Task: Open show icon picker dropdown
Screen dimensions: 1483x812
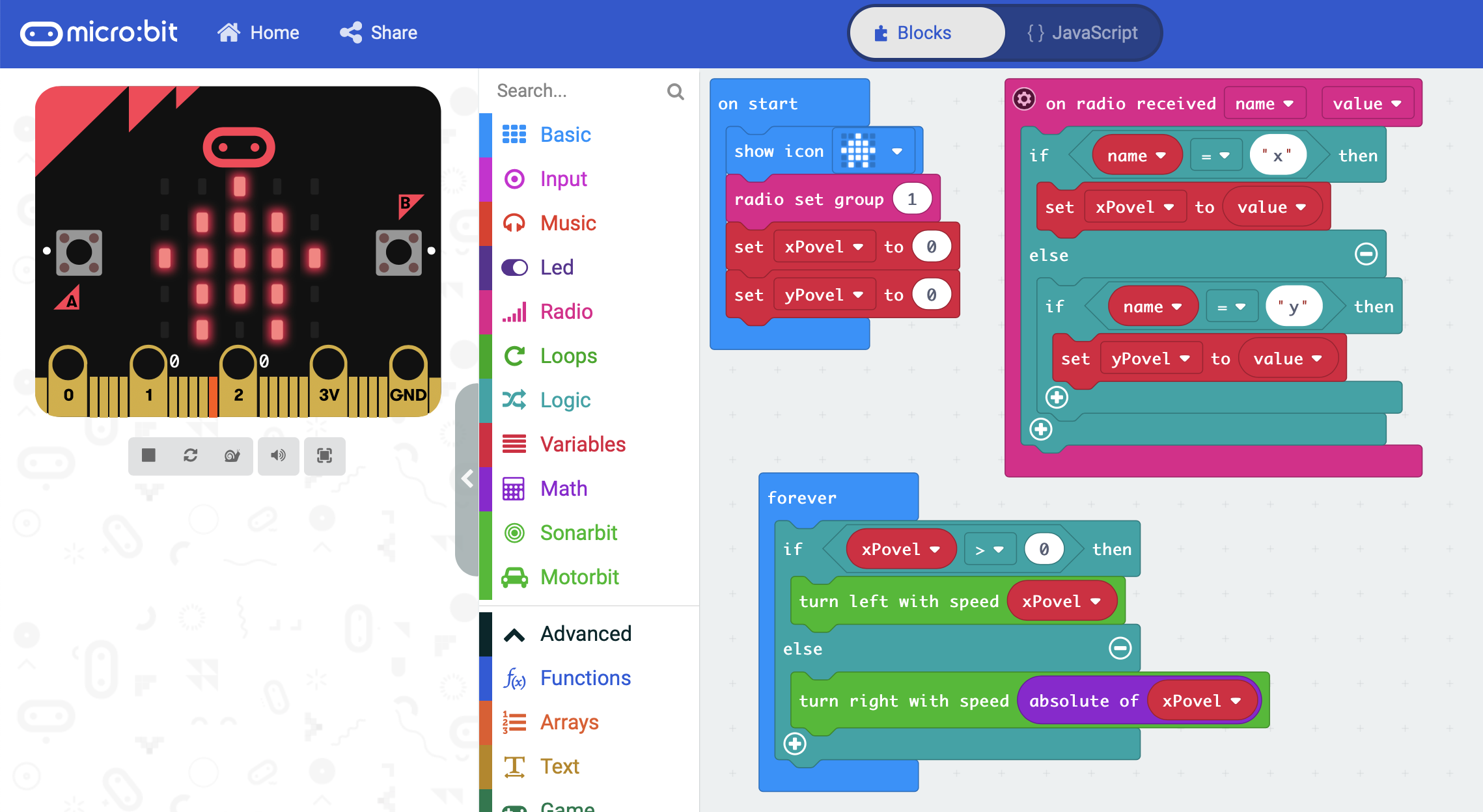Action: 896,152
